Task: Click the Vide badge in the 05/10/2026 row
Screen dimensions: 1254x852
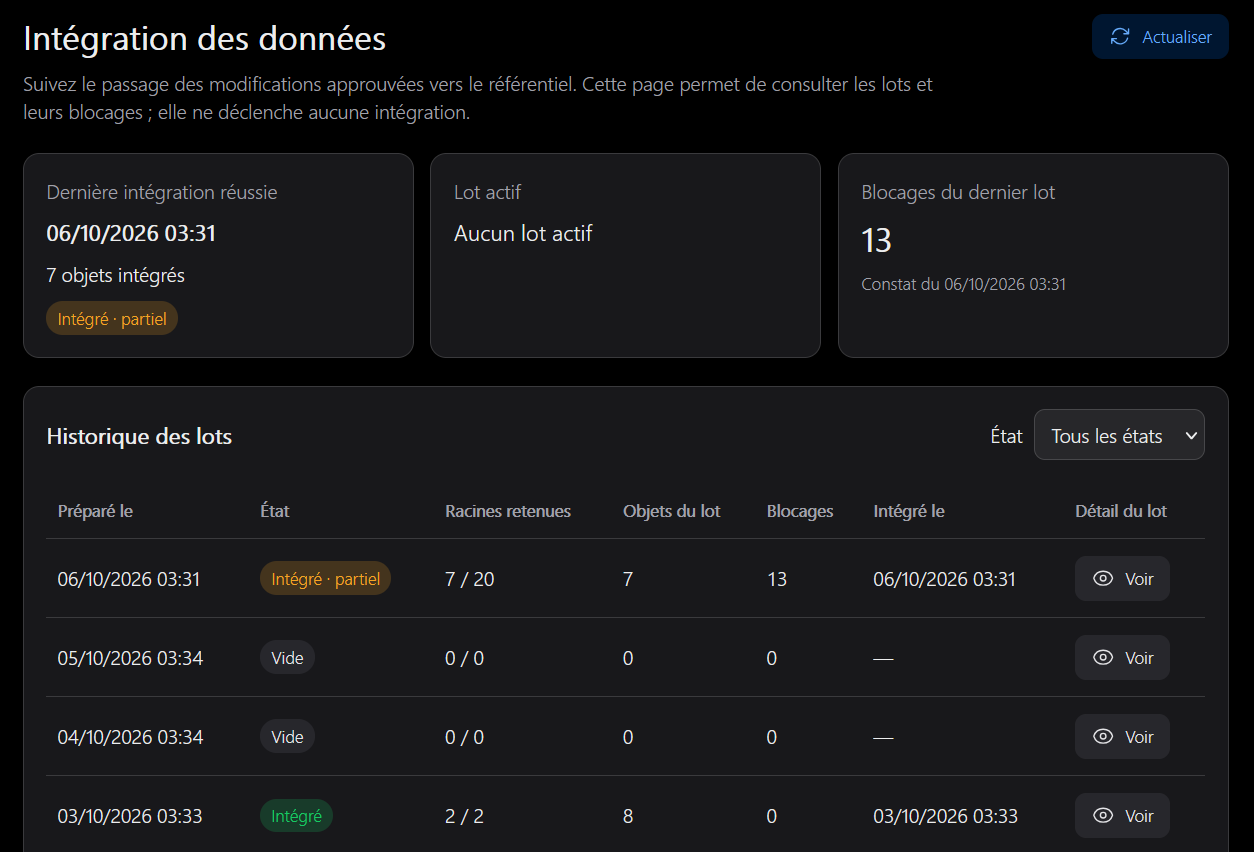Action: [287, 658]
